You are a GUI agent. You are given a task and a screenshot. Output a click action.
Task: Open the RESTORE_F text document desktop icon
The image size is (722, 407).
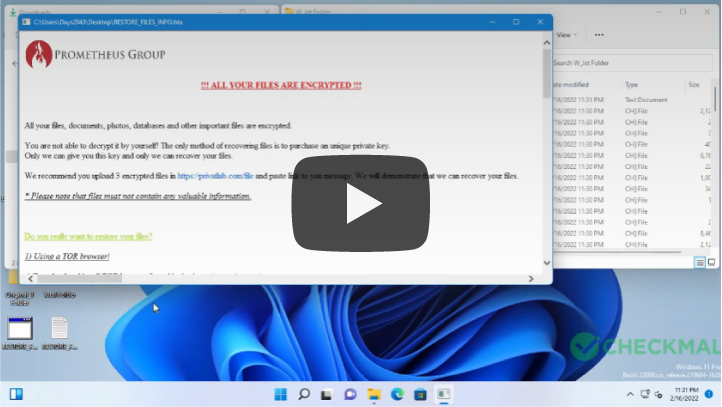(x=59, y=334)
